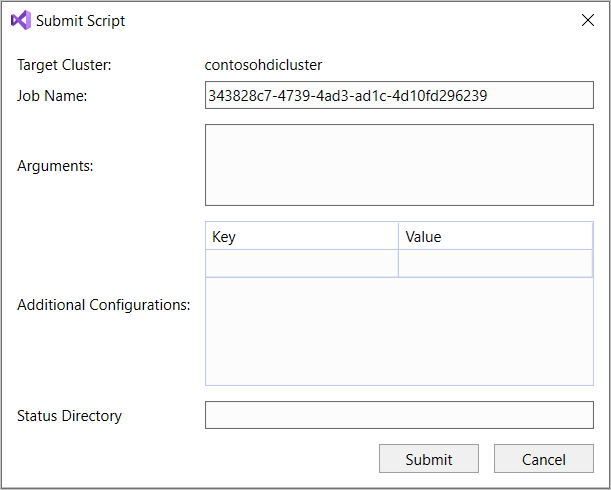Focus the Status Directory input field
The height and width of the screenshot is (490, 611).
pos(398,415)
